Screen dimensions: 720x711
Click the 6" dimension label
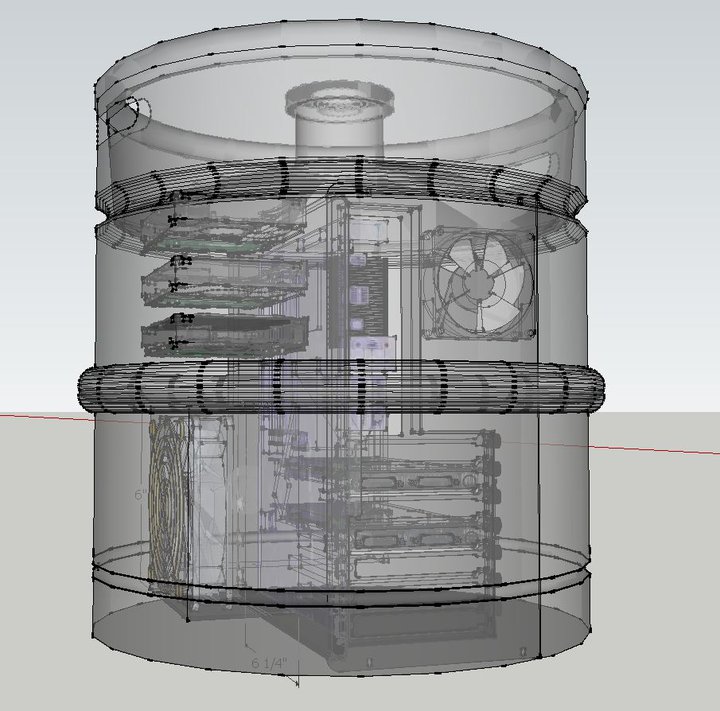coord(140,495)
